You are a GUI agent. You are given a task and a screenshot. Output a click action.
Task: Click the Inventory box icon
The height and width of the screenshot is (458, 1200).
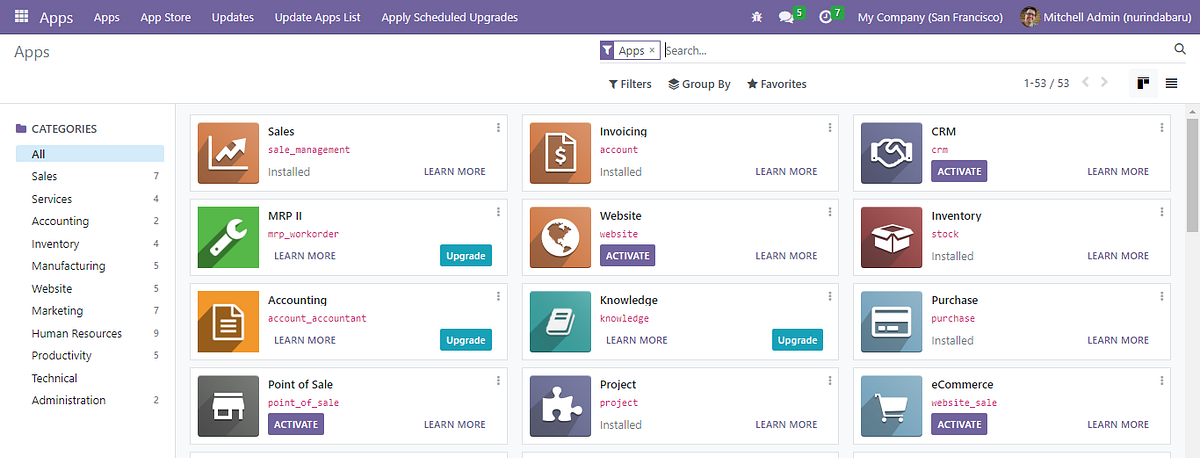coord(891,237)
